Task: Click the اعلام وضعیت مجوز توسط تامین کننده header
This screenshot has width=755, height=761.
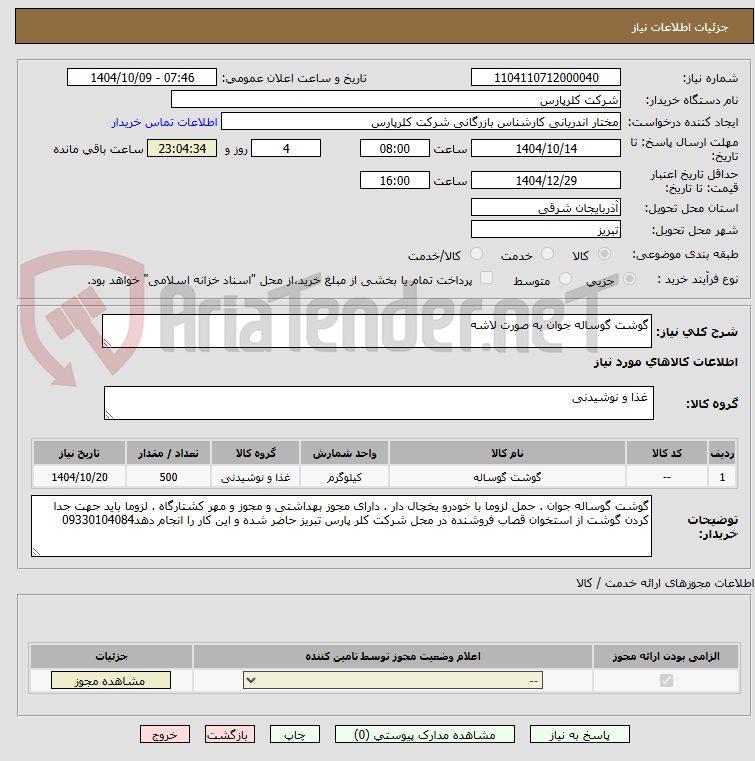Action: coord(393,656)
